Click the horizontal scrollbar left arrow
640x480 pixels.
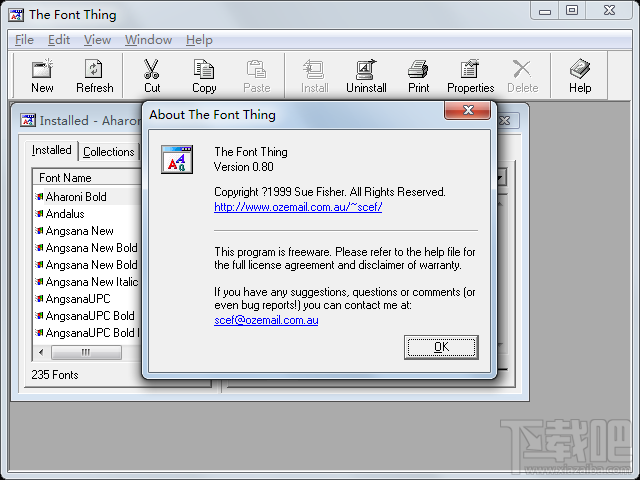pos(41,352)
